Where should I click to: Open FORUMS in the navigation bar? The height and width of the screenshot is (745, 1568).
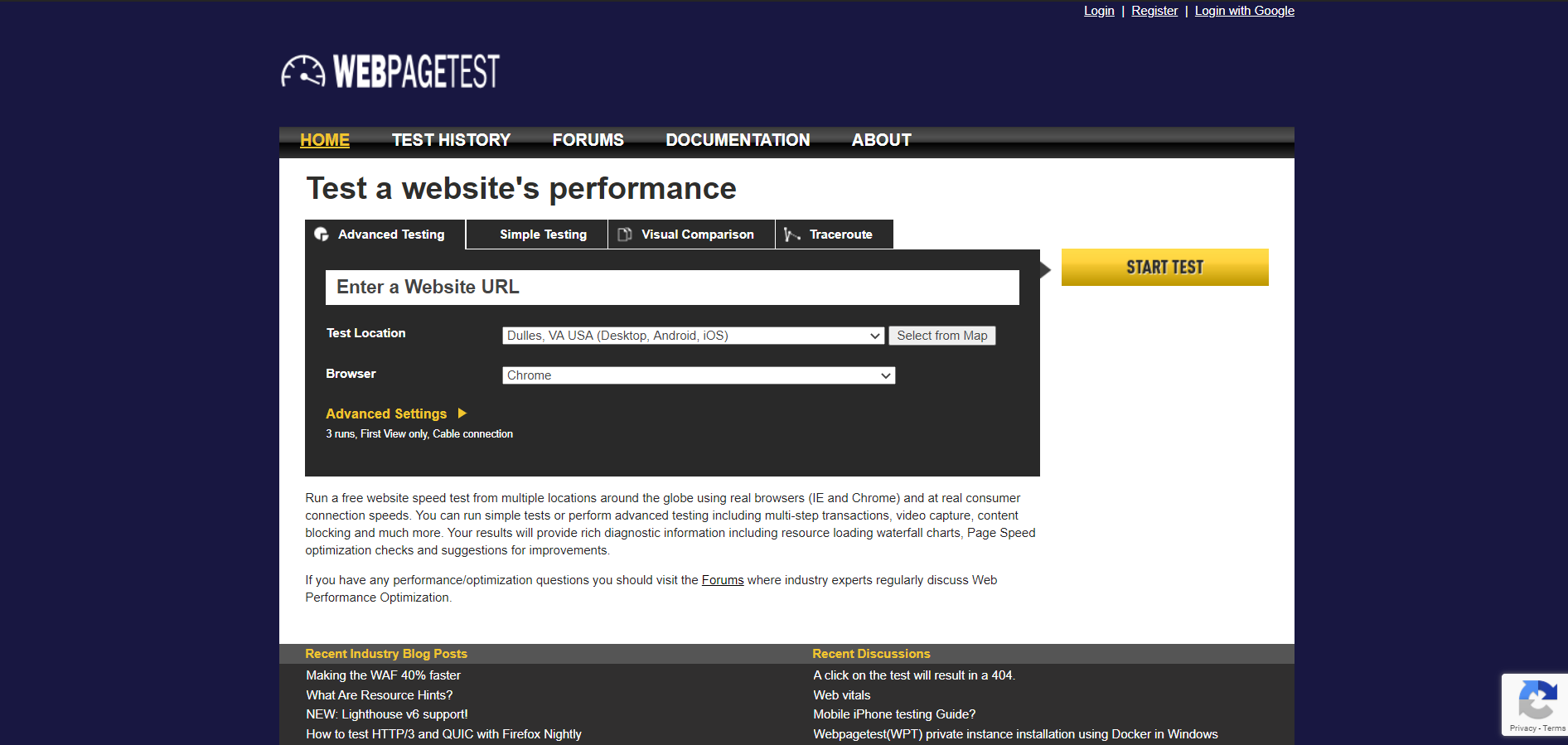tap(588, 140)
